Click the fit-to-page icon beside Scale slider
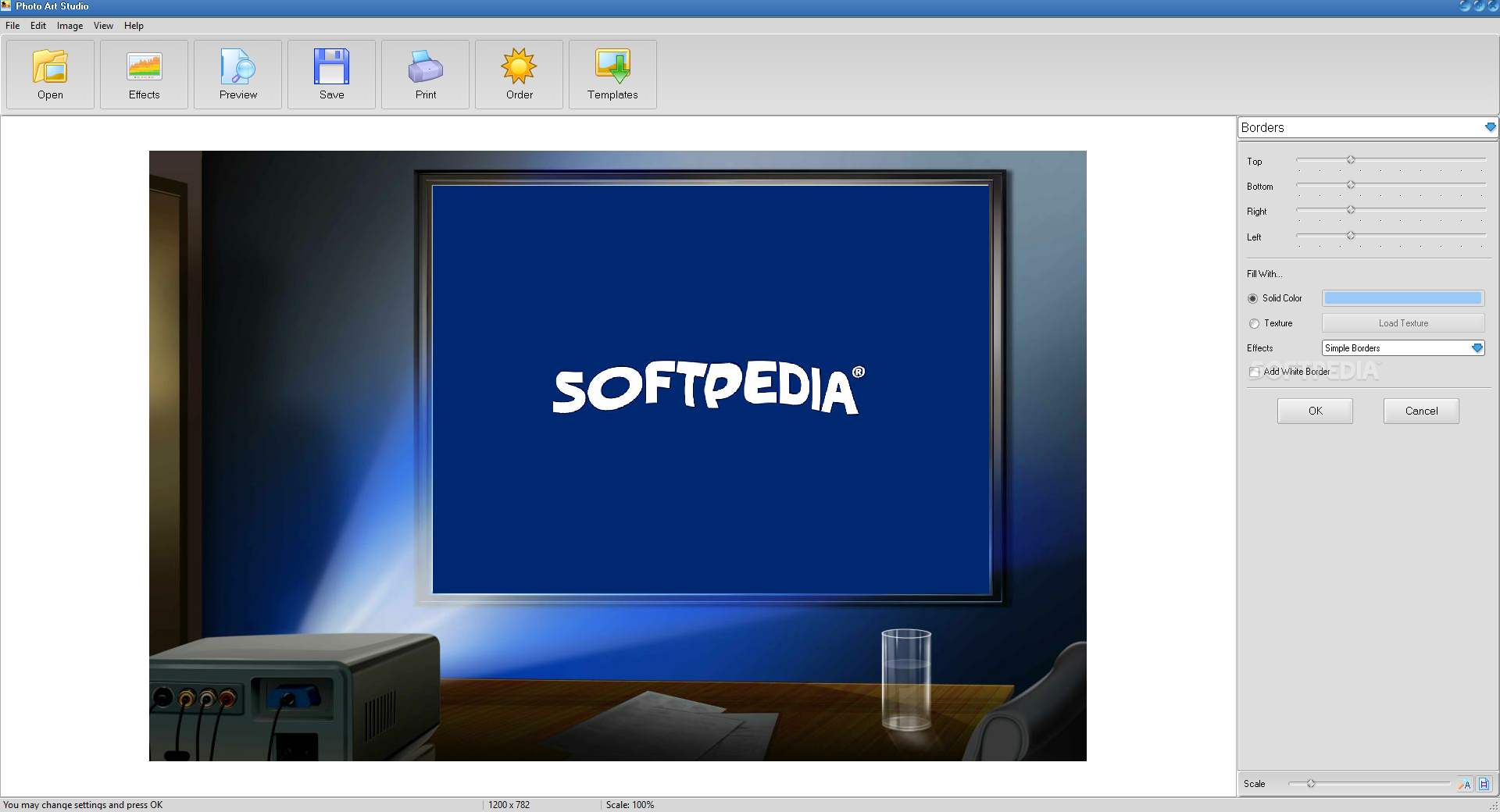The image size is (1500, 812). coord(1484,784)
